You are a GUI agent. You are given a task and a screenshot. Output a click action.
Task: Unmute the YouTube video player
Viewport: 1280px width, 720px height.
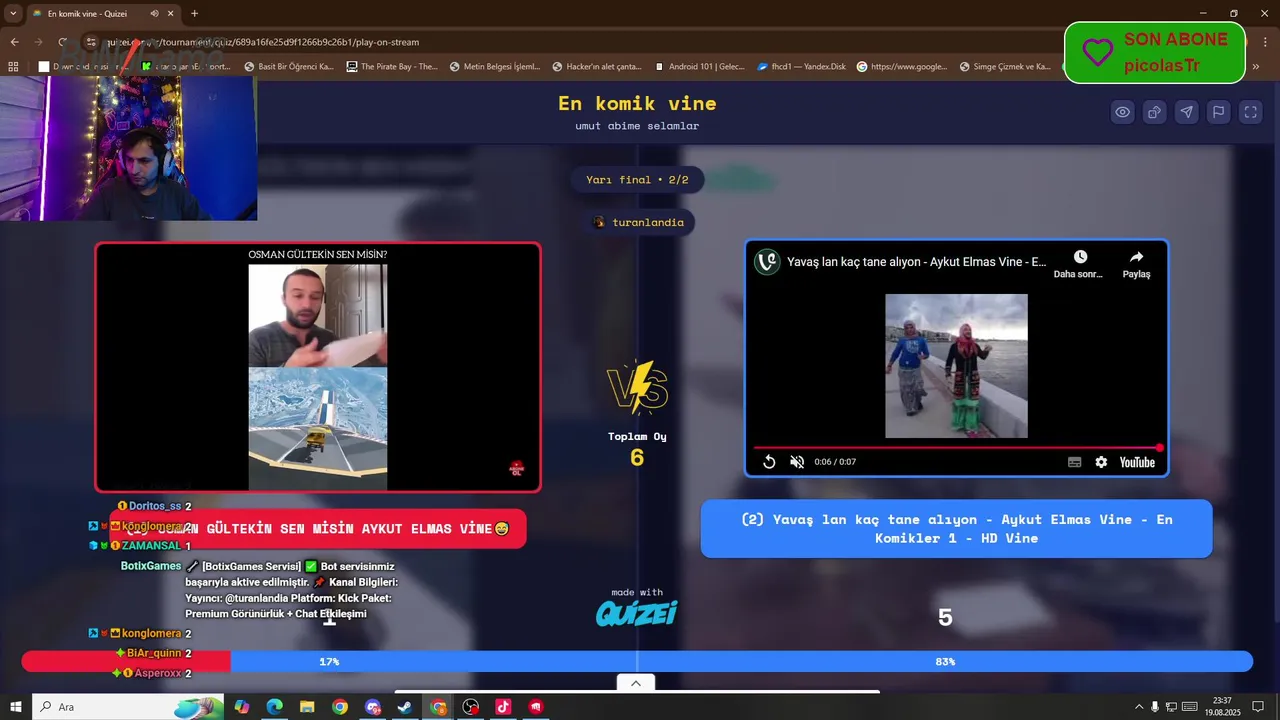[797, 462]
